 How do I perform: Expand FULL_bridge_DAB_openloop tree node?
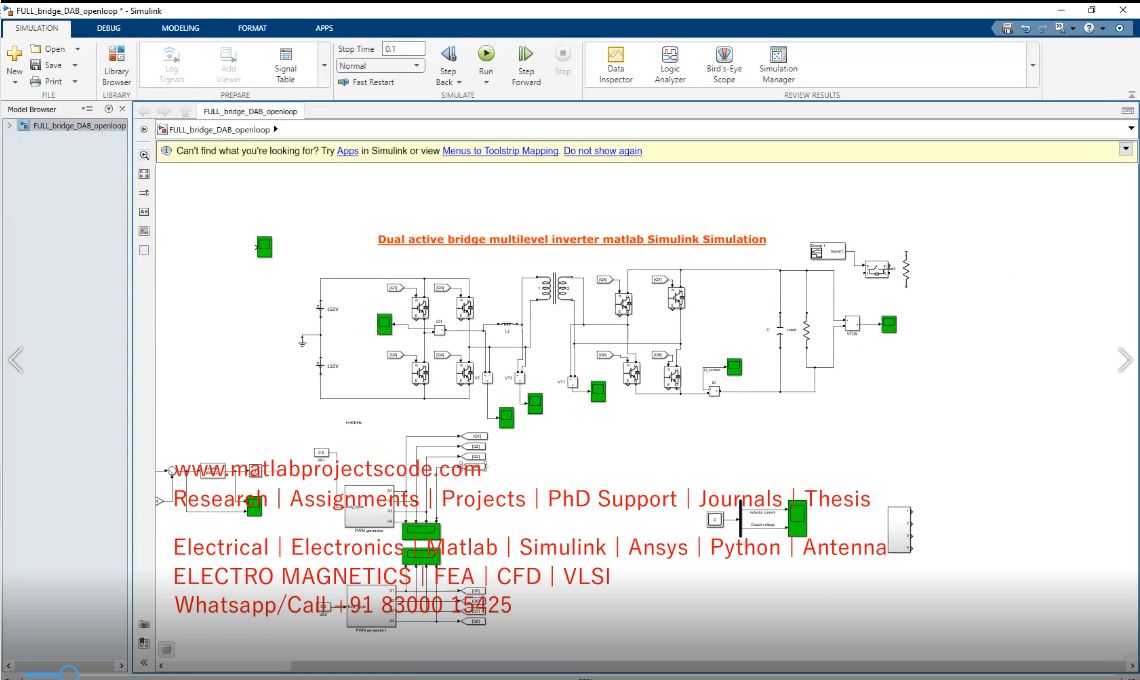[9, 126]
